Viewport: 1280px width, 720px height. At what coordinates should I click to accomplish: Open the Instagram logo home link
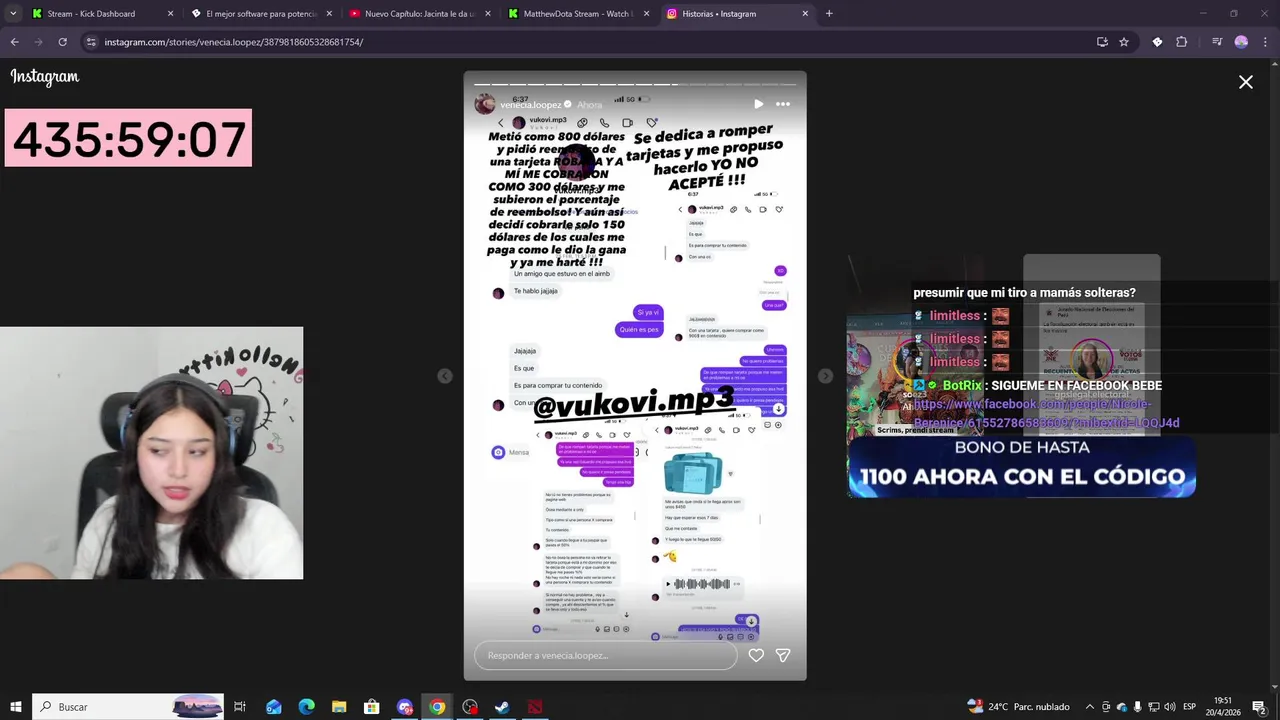point(45,77)
